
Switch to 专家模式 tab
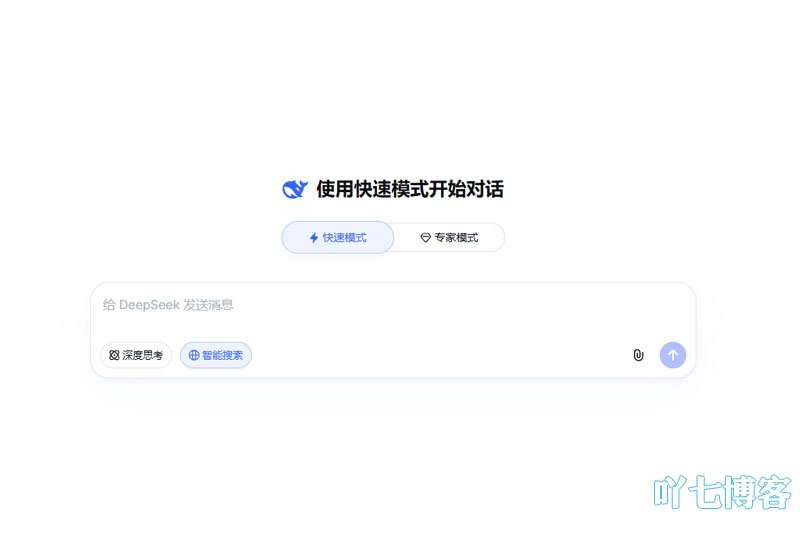(449, 238)
